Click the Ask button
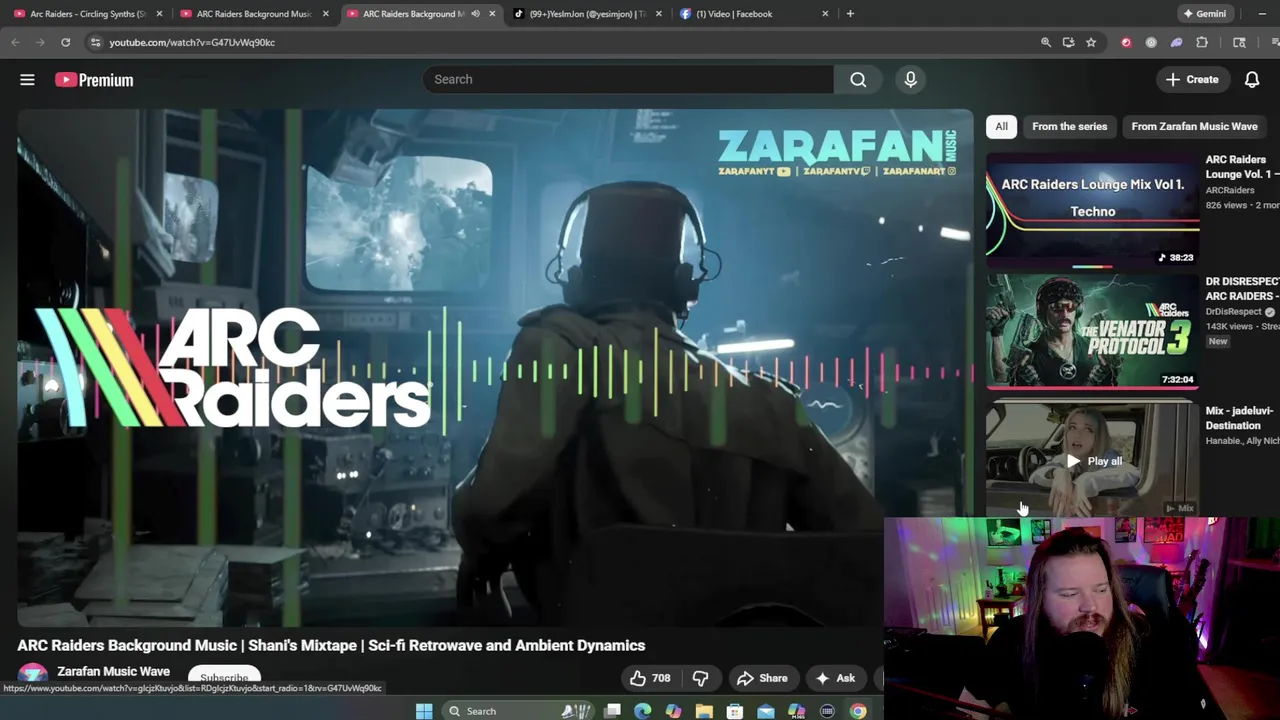The height and width of the screenshot is (720, 1280). coord(835,678)
